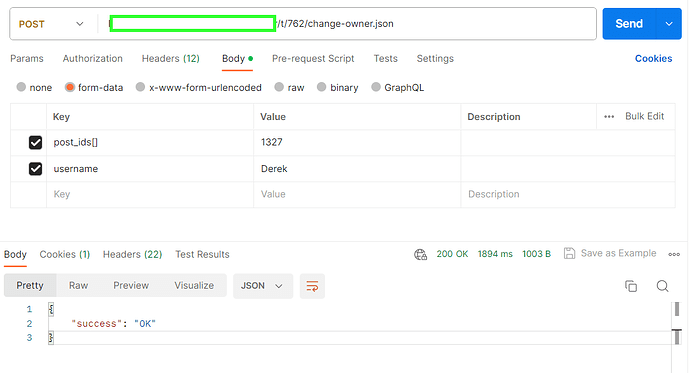Image resolution: width=690 pixels, height=373 pixels.
Task: Open the JSON format dropdown
Action: (263, 286)
